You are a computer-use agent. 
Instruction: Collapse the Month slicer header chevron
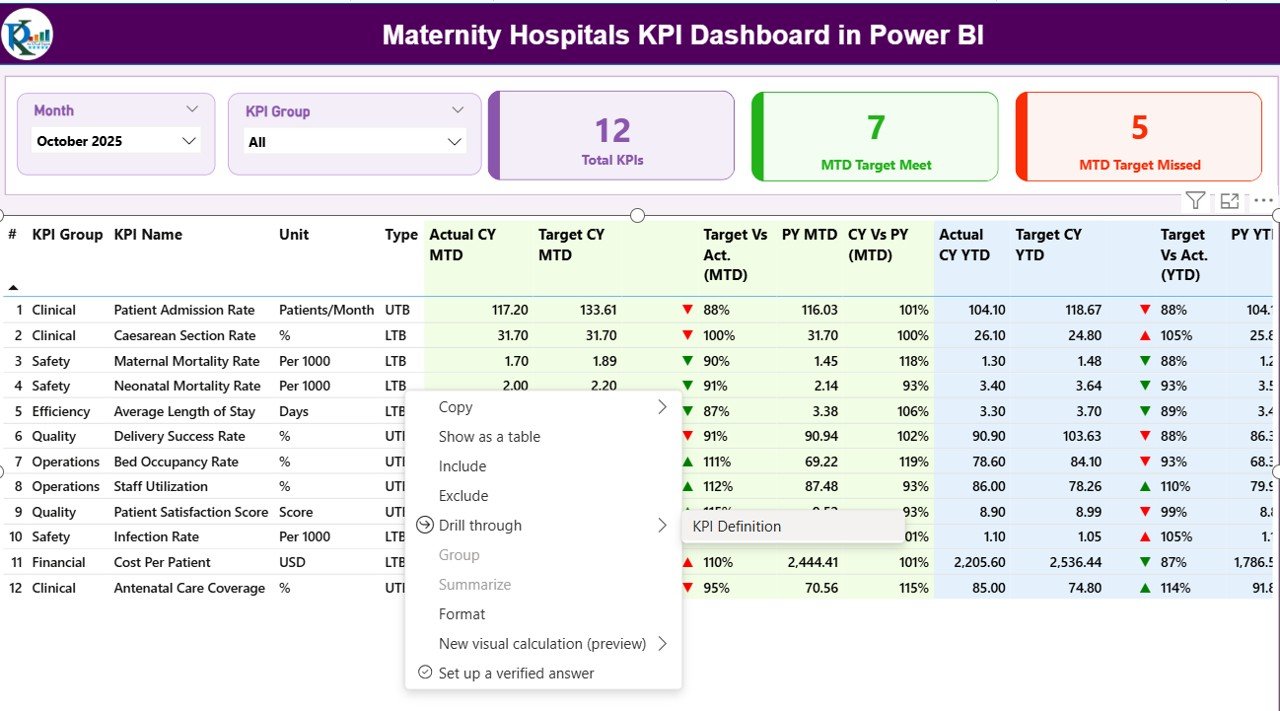192,110
